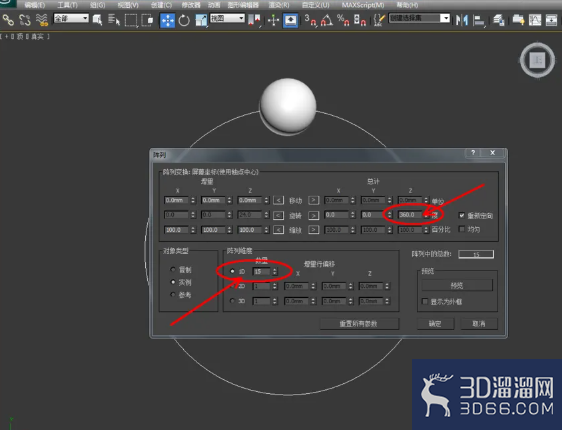This screenshot has height=430, width=562.
Task: Open the 编辑(E) menu
Action: click(35, 5)
